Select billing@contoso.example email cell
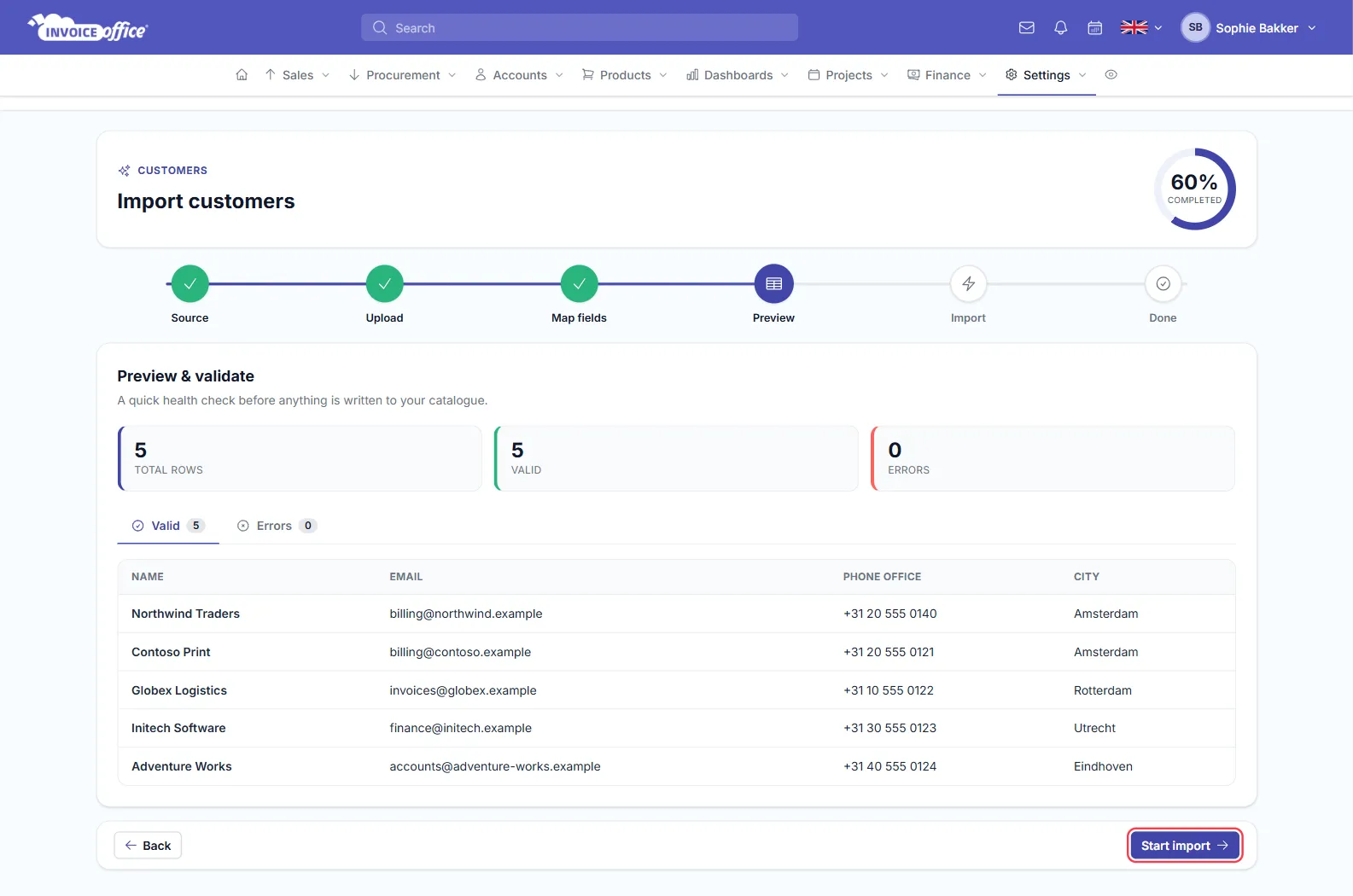The width and height of the screenshot is (1353, 896). point(460,652)
